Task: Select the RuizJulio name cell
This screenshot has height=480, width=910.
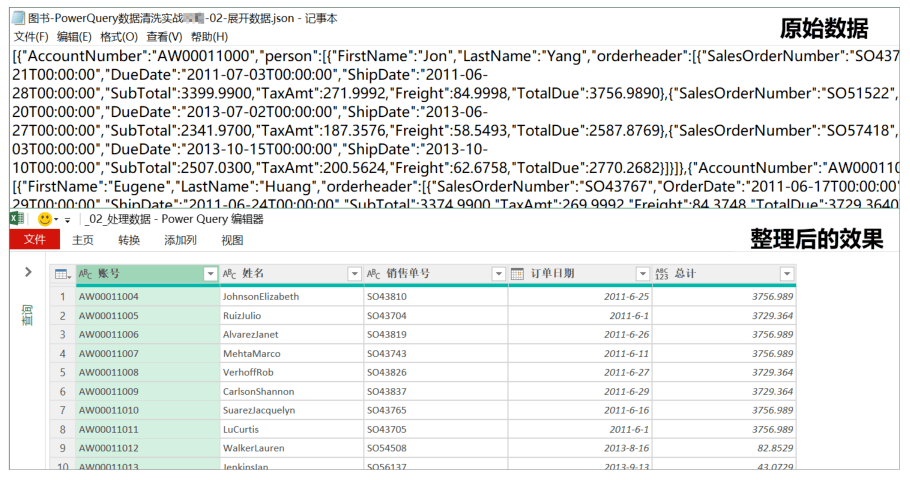Action: tap(291, 316)
